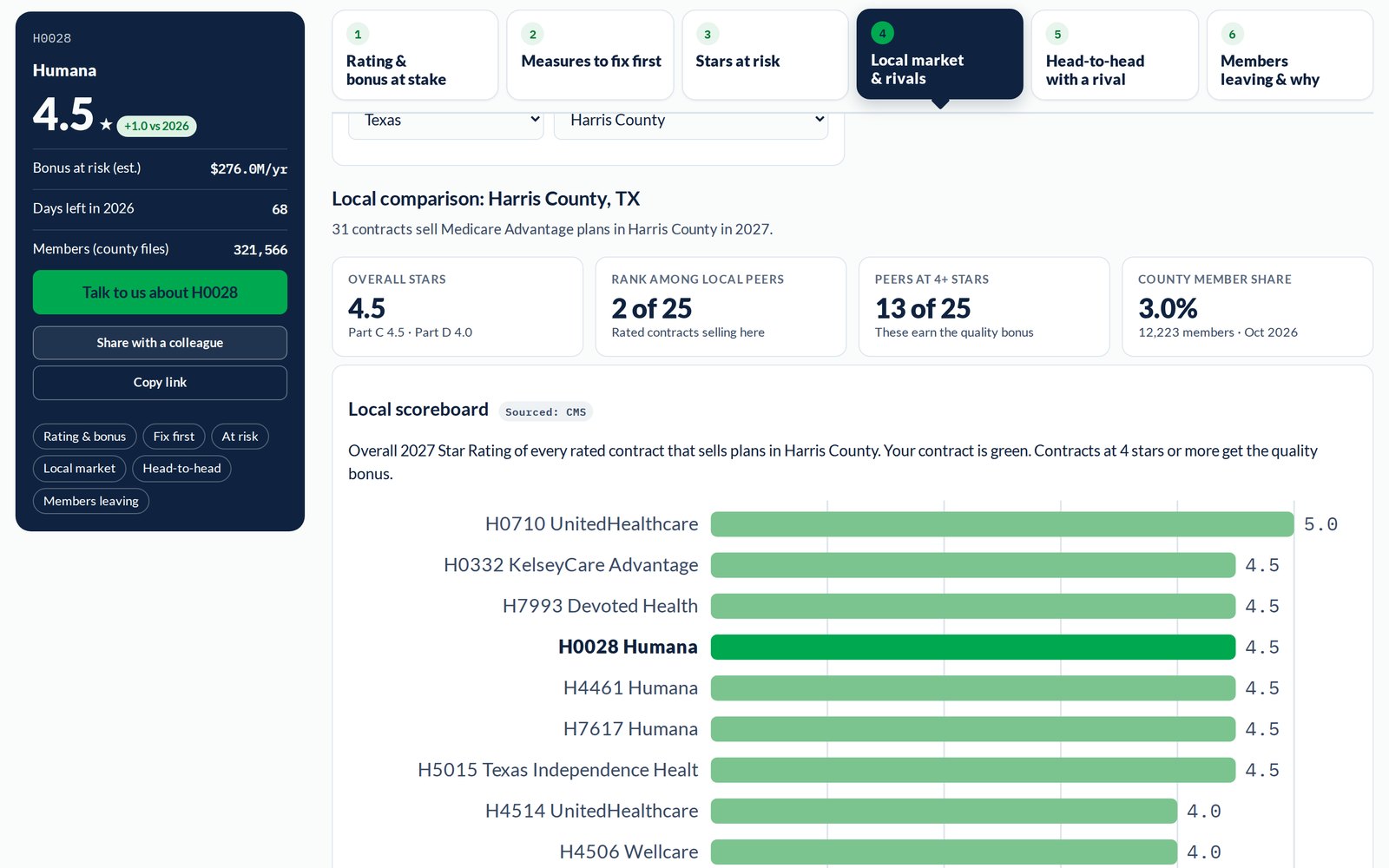Click the H0028 contract ID label
Image resolution: width=1389 pixels, height=868 pixels.
click(x=52, y=38)
